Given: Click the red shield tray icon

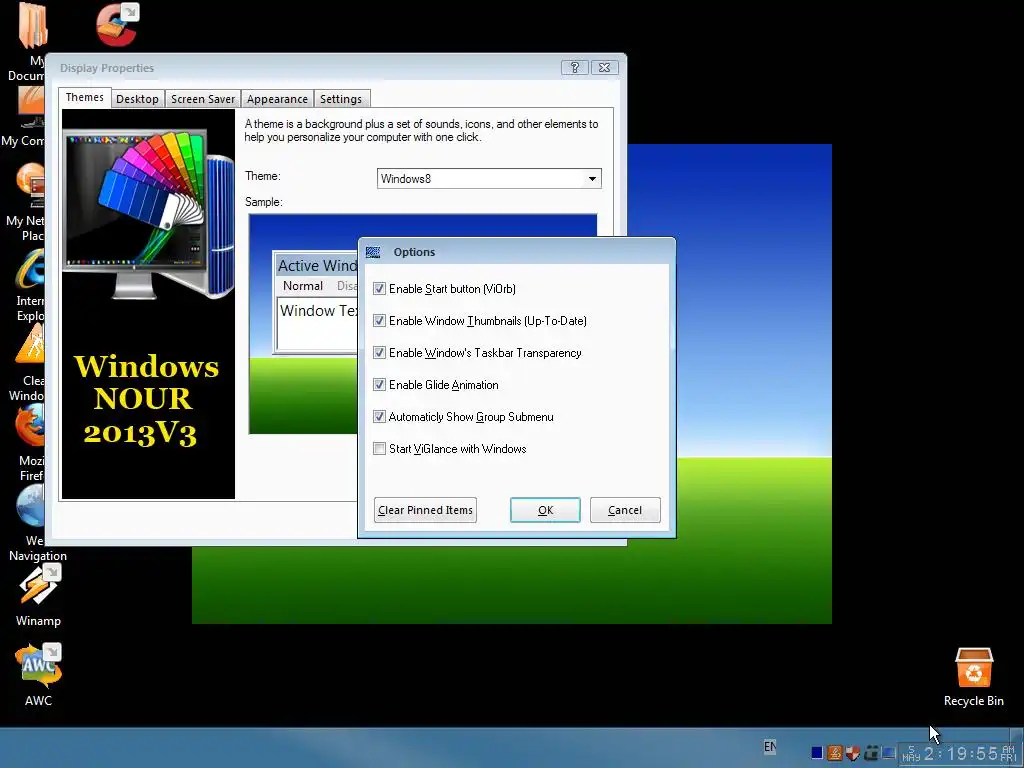Looking at the screenshot, I should tap(852, 753).
